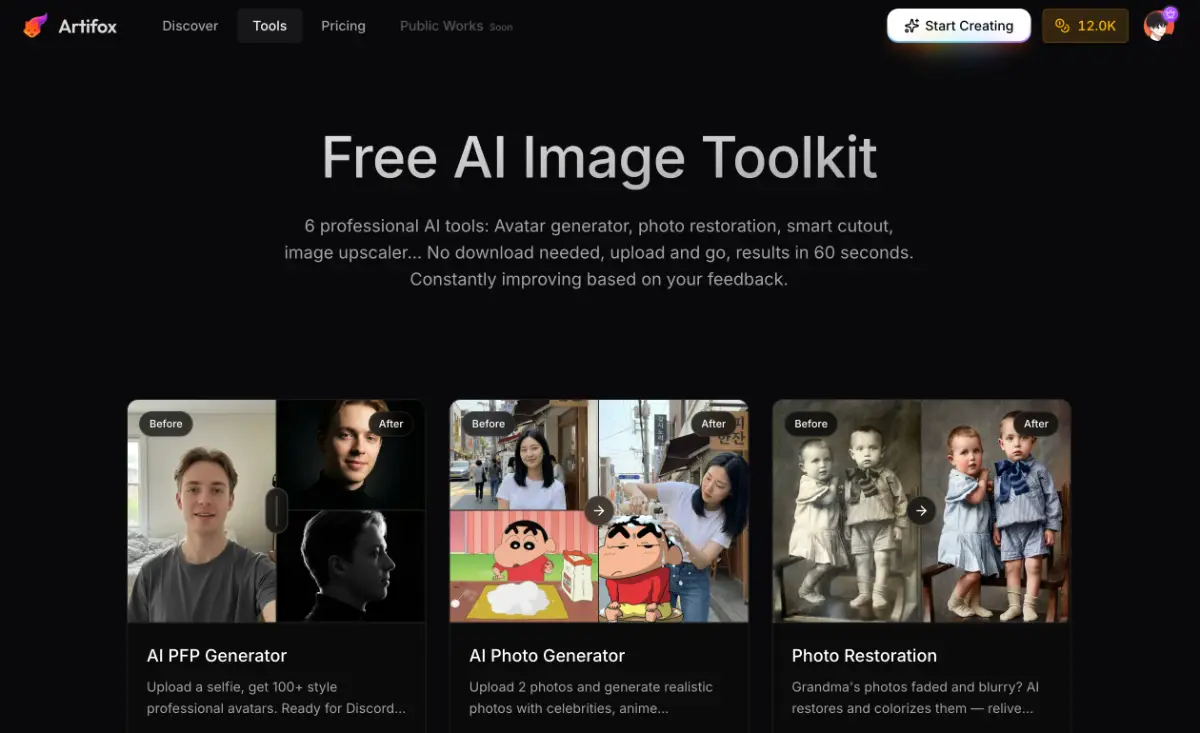Click the Public Works nav item
The image size is (1200, 733).
[441, 26]
